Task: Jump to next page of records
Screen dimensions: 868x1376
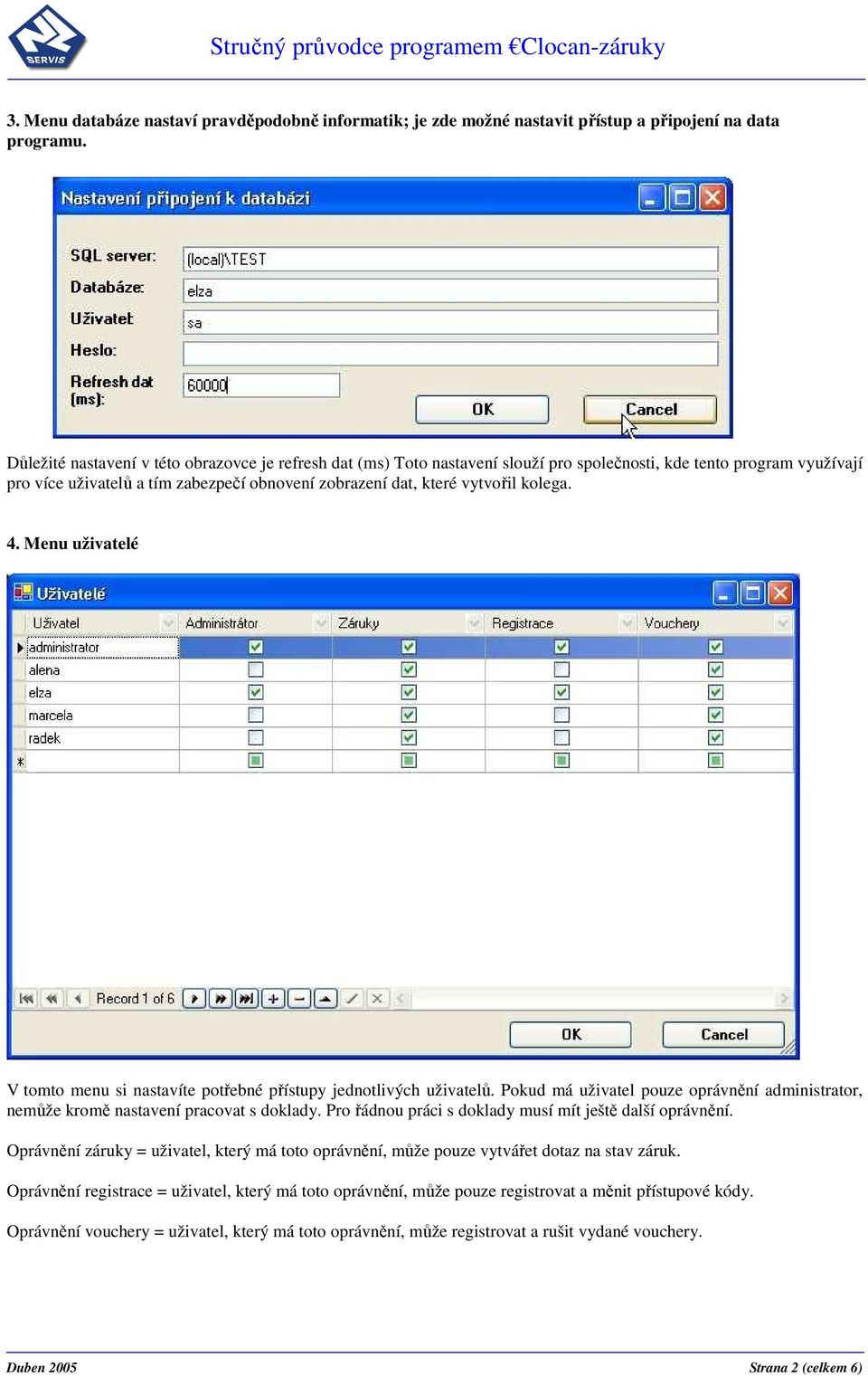Action: coord(220,999)
